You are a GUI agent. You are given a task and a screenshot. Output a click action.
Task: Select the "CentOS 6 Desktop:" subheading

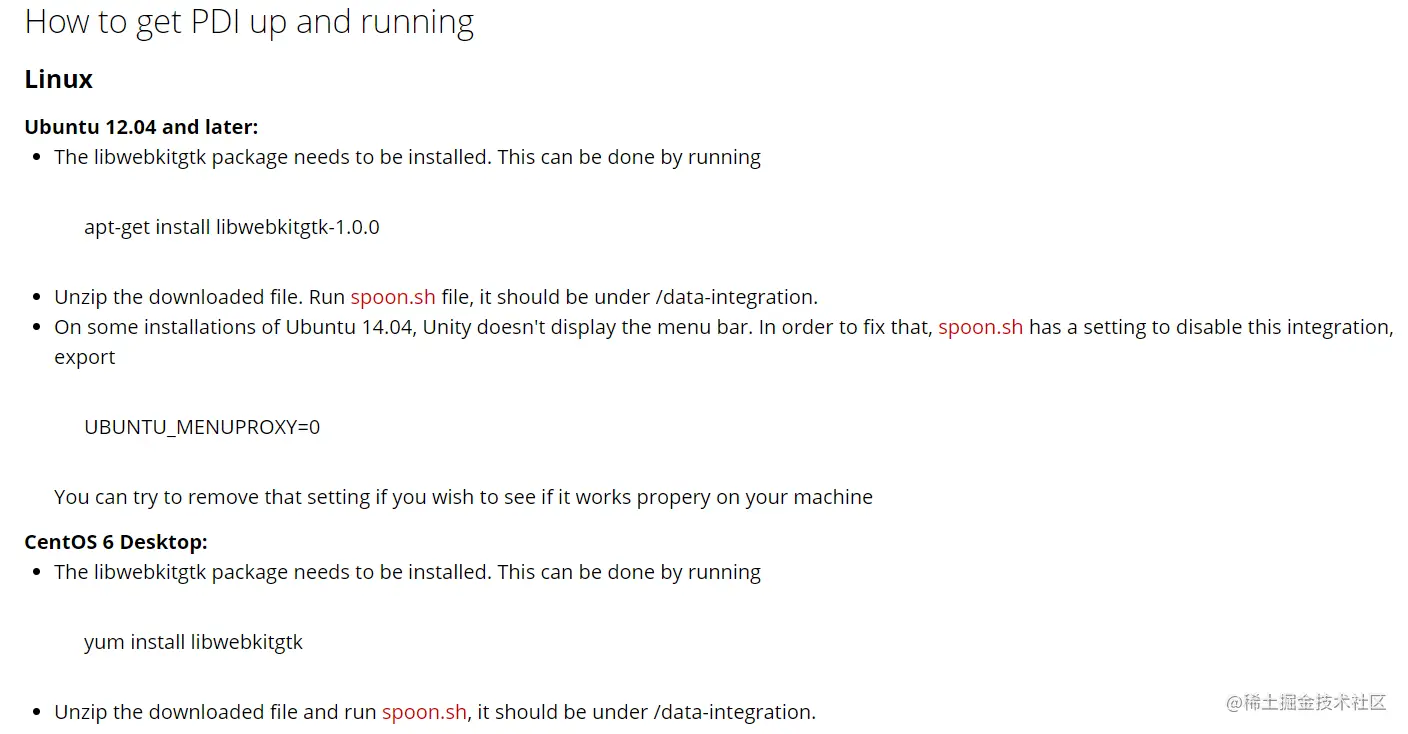point(116,542)
